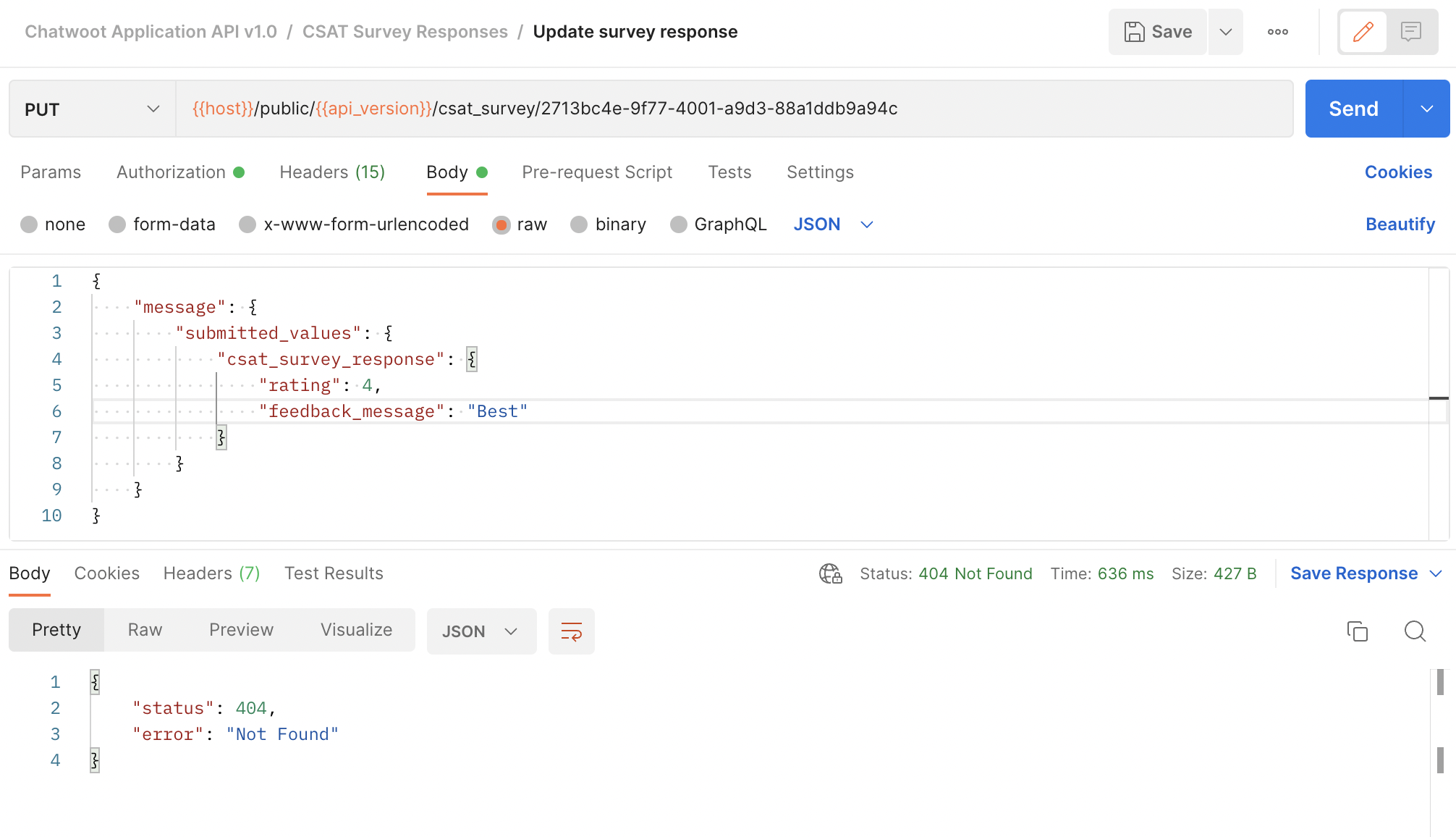Image resolution: width=1456 pixels, height=837 pixels.
Task: Click the network connection globe icon
Action: [x=830, y=573]
